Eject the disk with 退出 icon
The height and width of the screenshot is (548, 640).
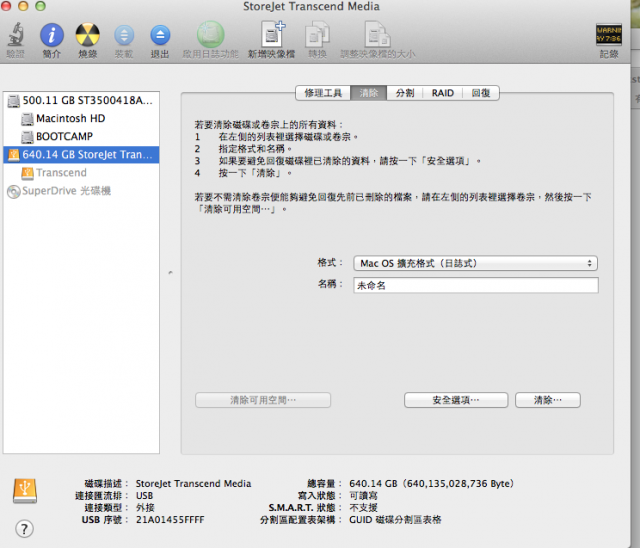tap(160, 35)
